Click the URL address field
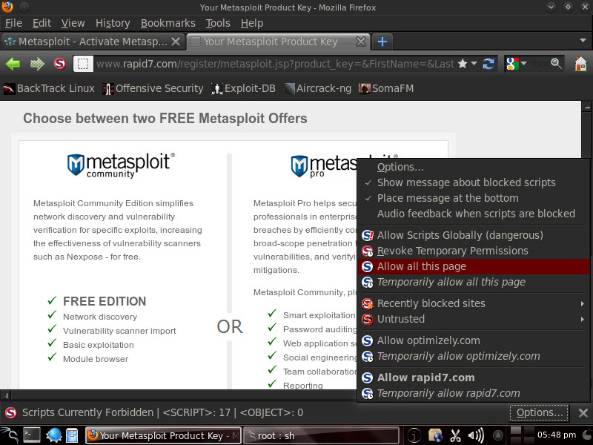The height and width of the screenshot is (445, 593). coord(275,64)
